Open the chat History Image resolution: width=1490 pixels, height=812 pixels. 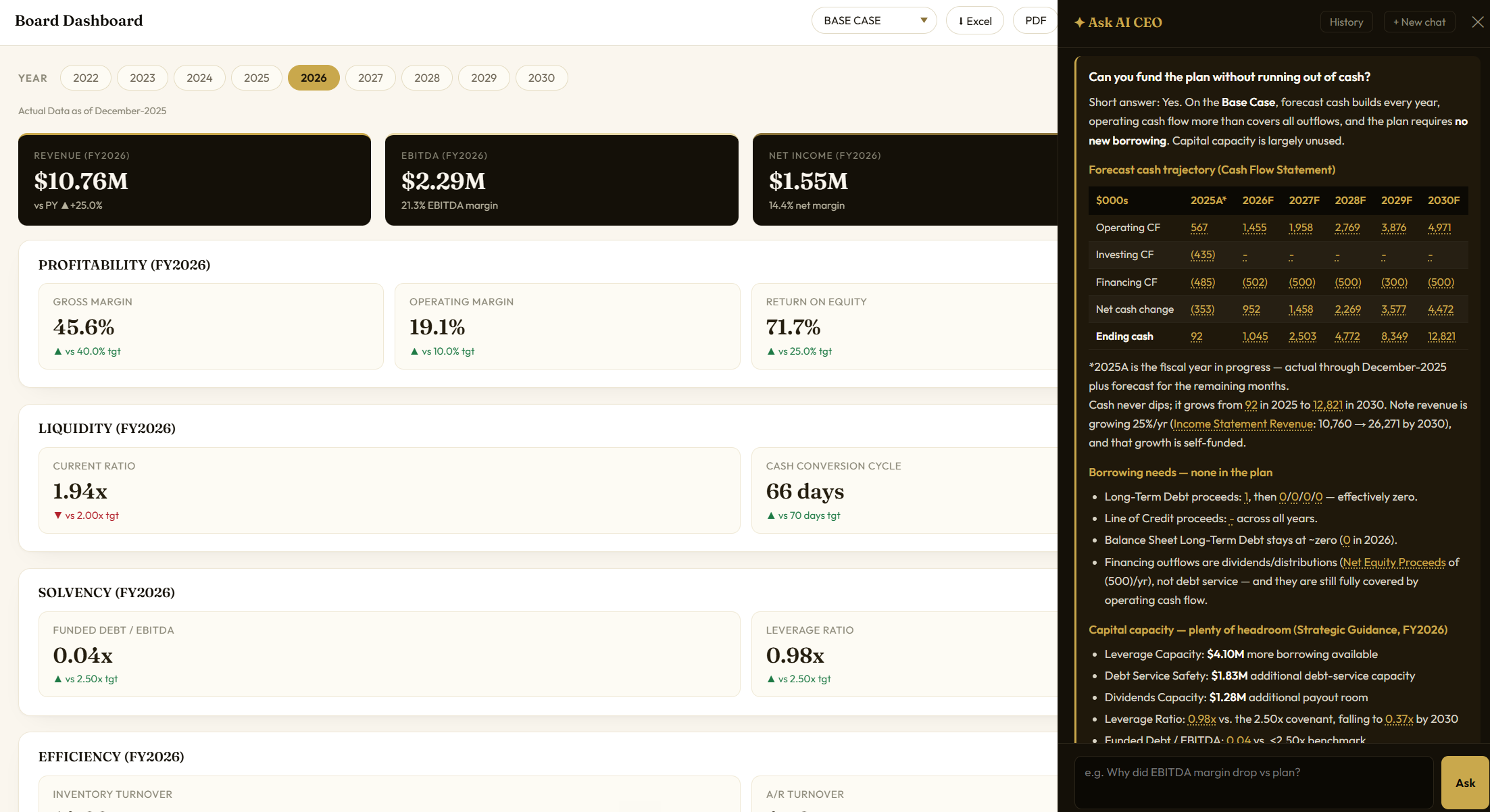1346,22
